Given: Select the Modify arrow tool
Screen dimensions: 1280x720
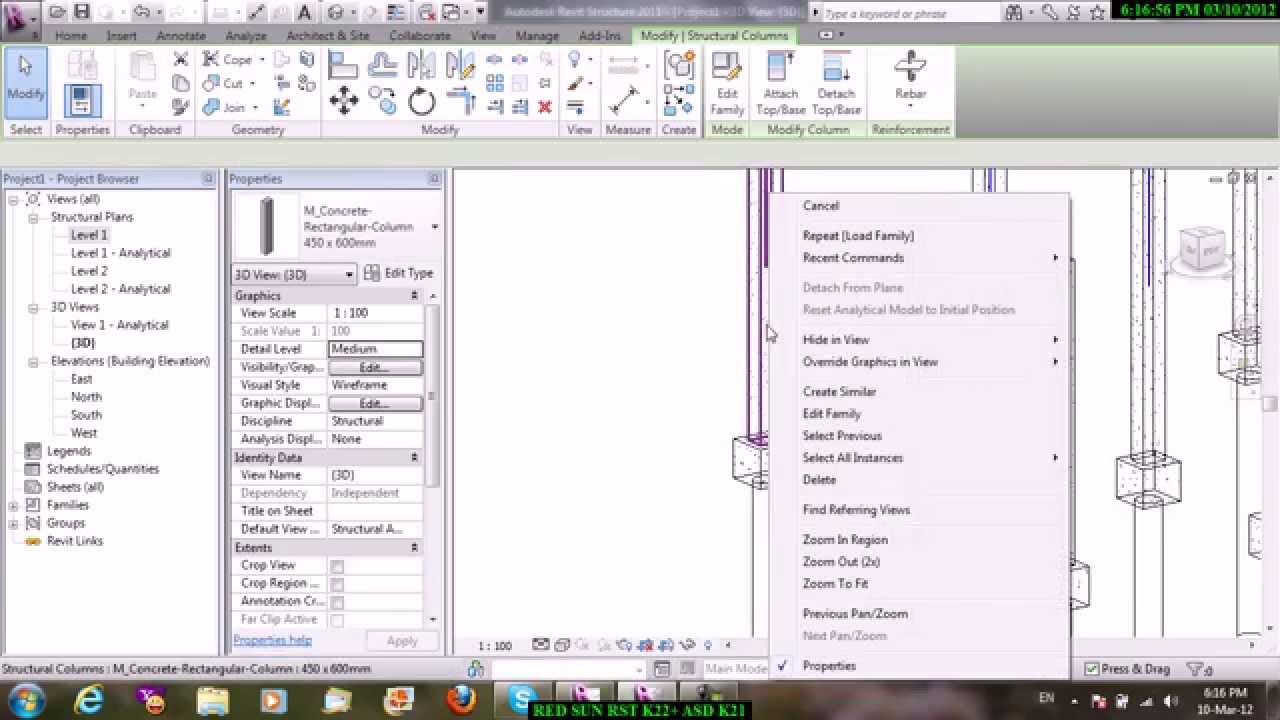Looking at the screenshot, I should tap(25, 83).
